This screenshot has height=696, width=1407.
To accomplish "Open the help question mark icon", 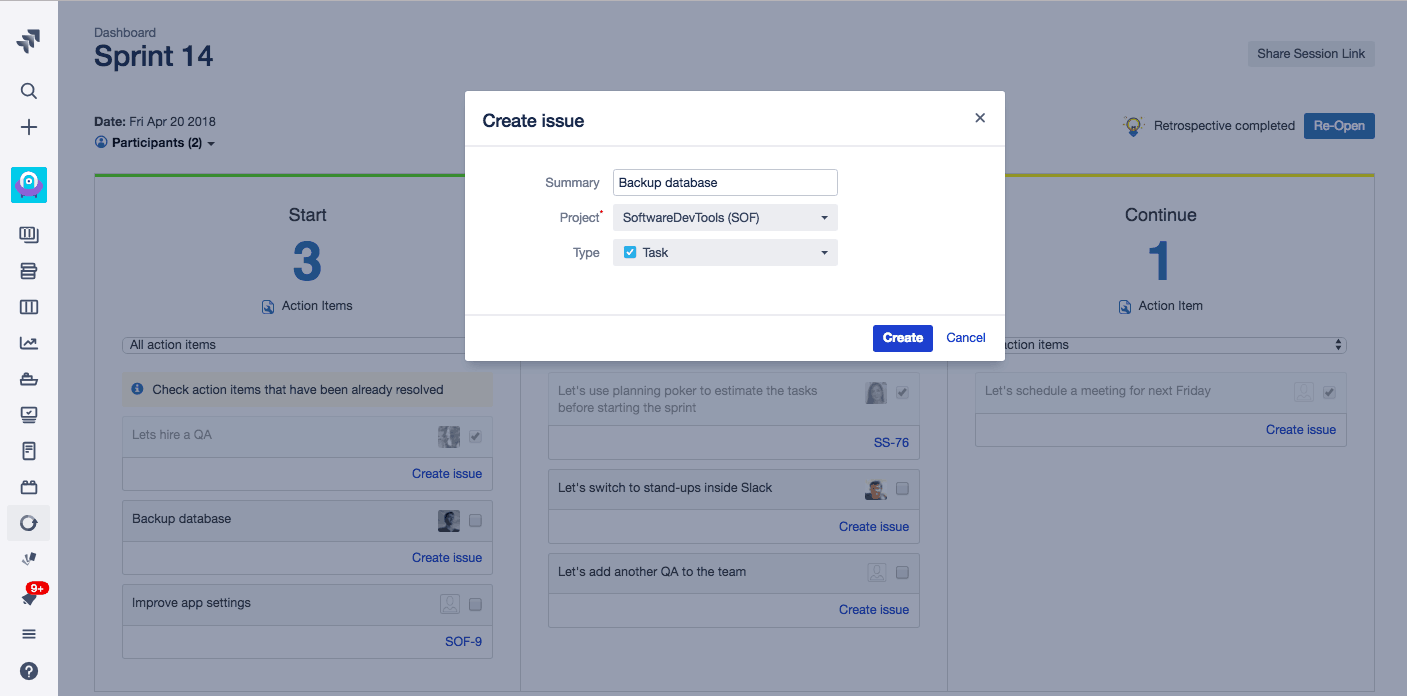I will 28,670.
